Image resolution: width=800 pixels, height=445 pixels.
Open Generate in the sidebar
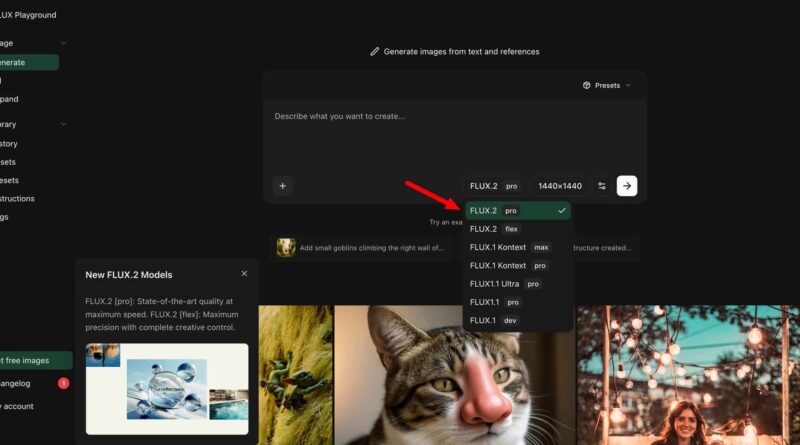(28, 62)
